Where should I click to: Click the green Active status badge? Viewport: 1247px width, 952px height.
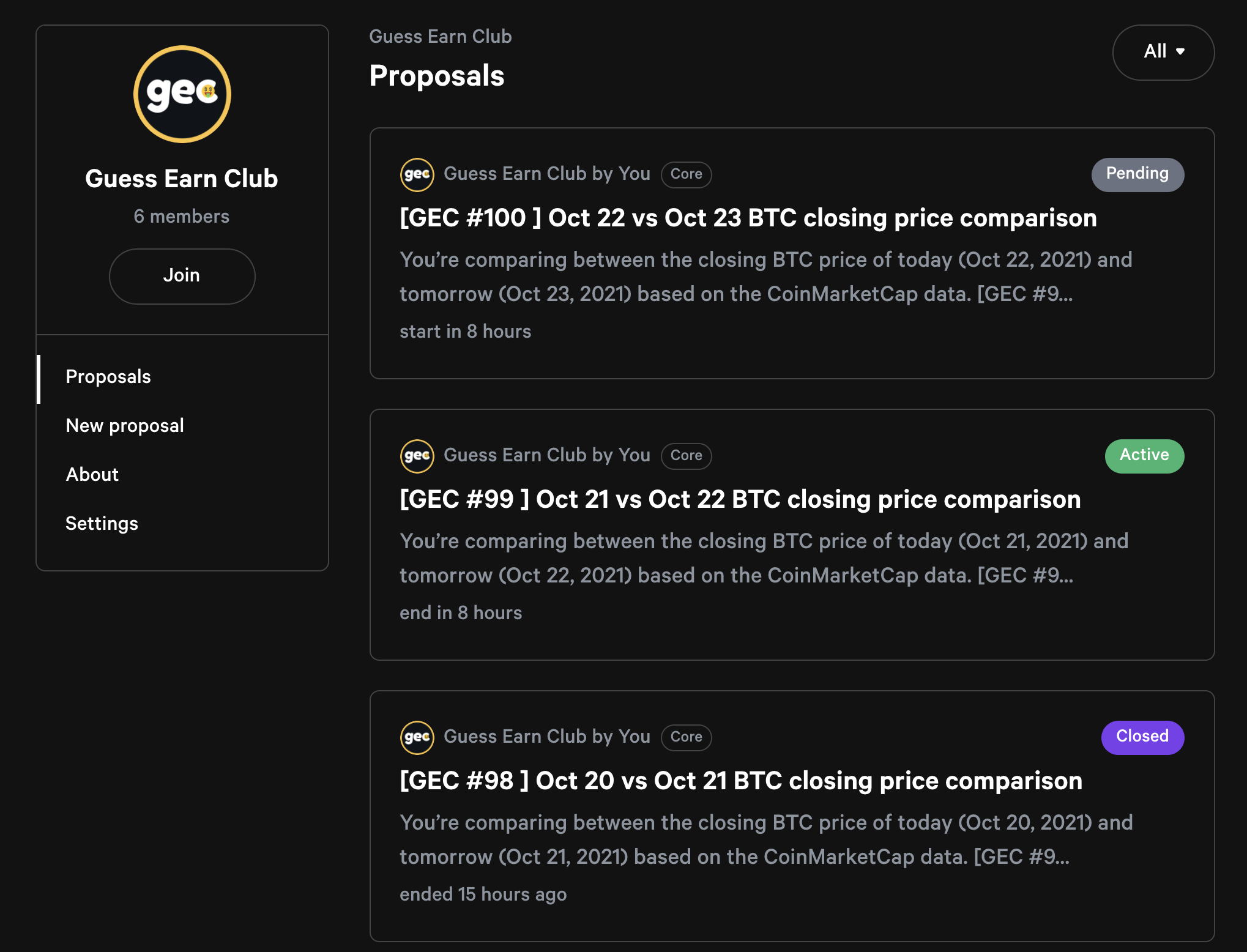coord(1144,456)
